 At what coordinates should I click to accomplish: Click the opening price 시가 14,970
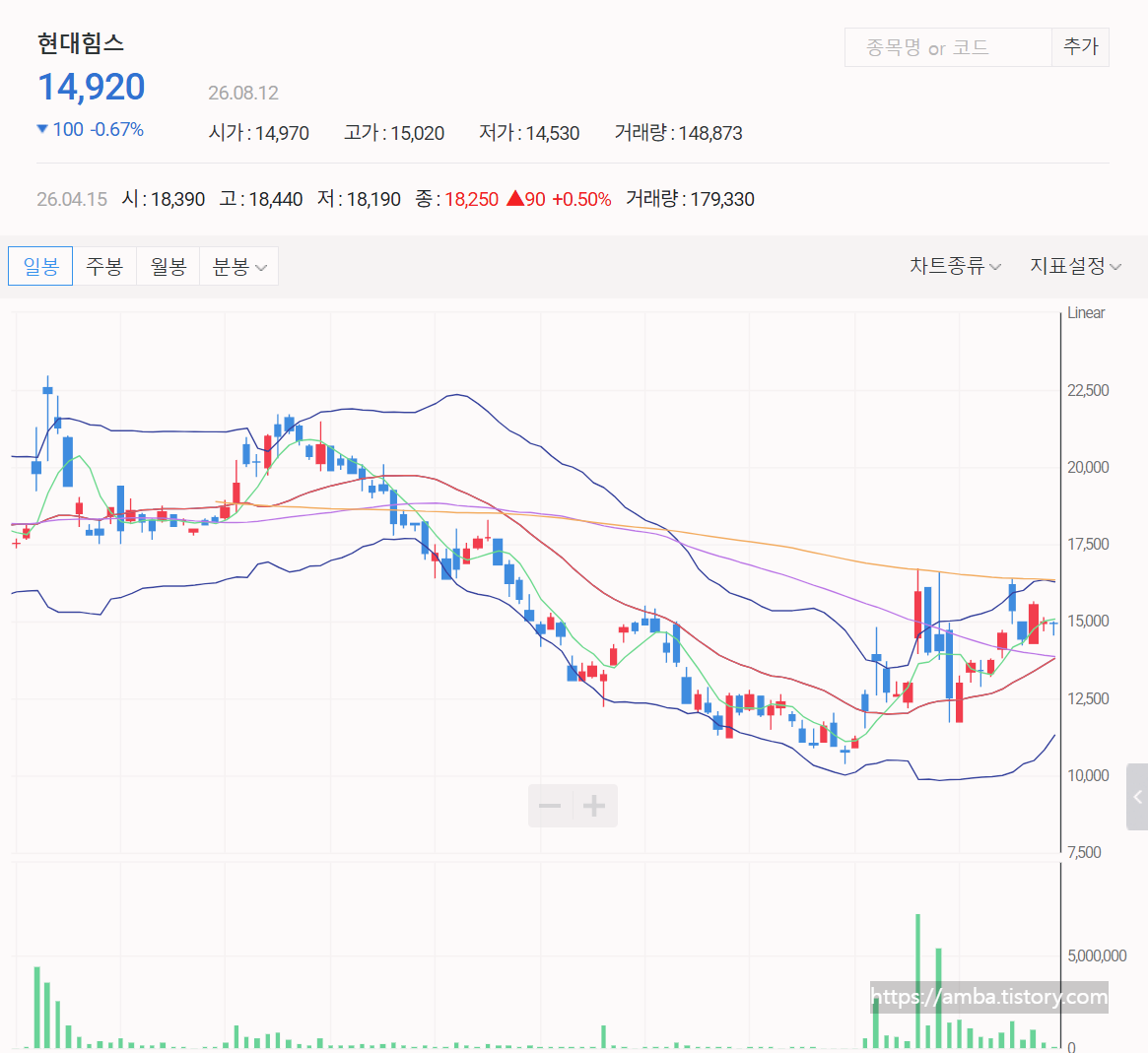tap(258, 133)
